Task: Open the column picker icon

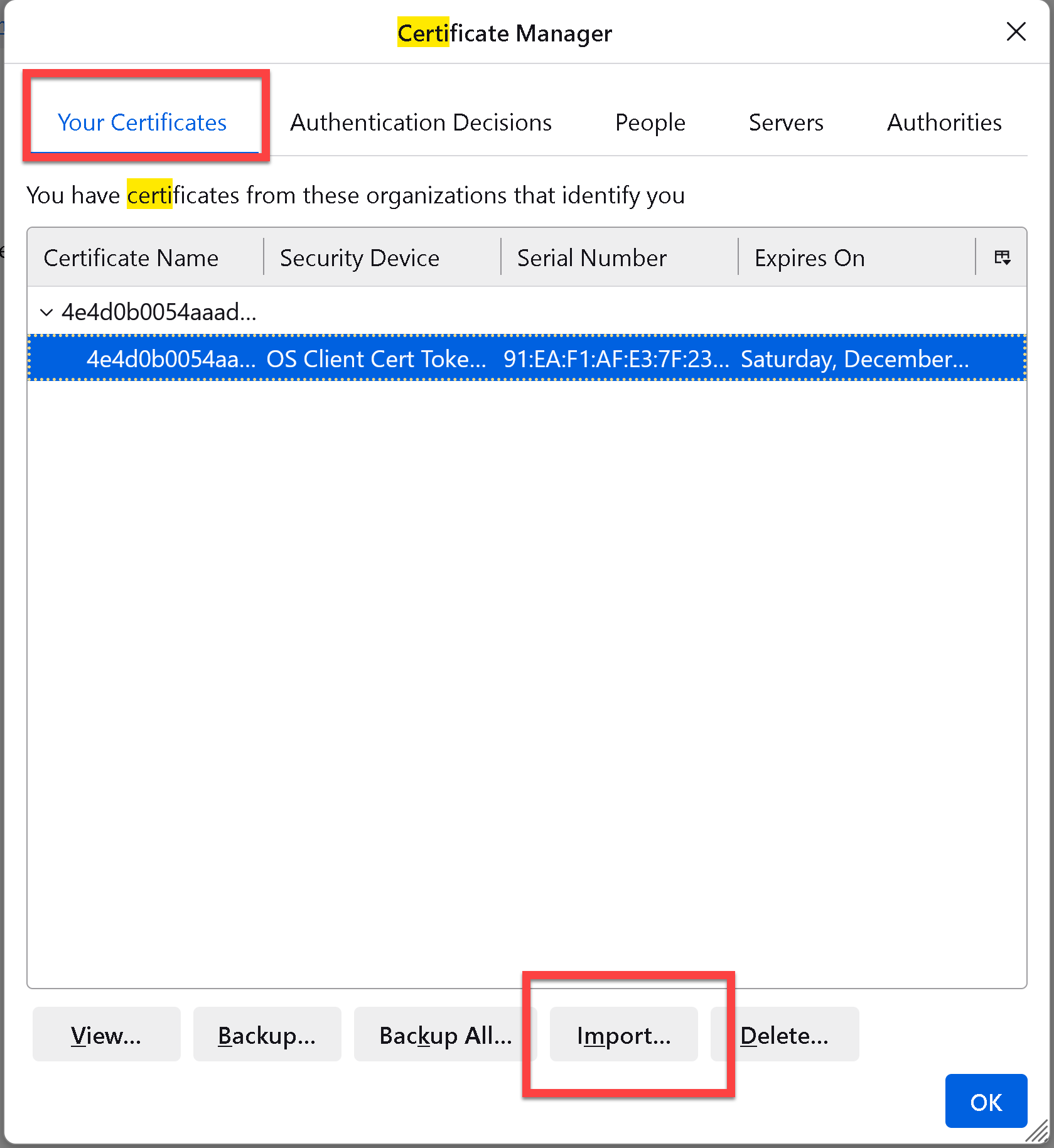Action: [1002, 257]
